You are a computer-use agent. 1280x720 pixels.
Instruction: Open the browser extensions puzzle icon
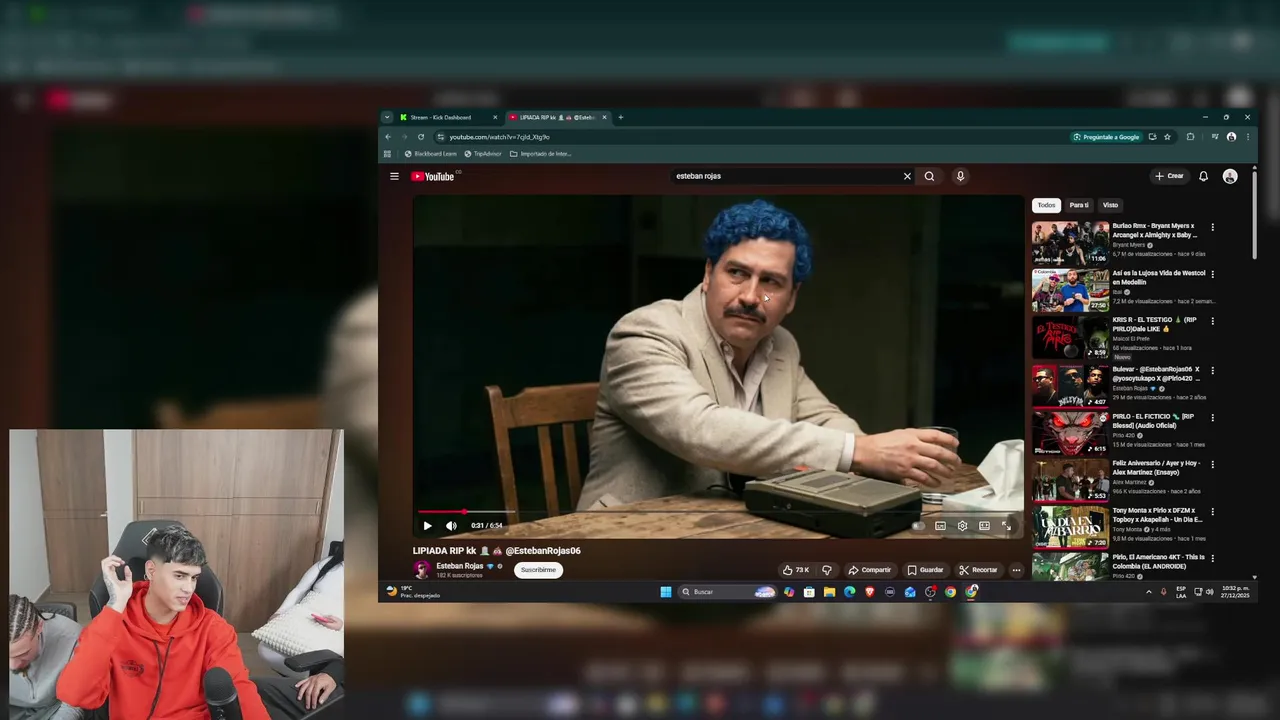coord(1190,137)
